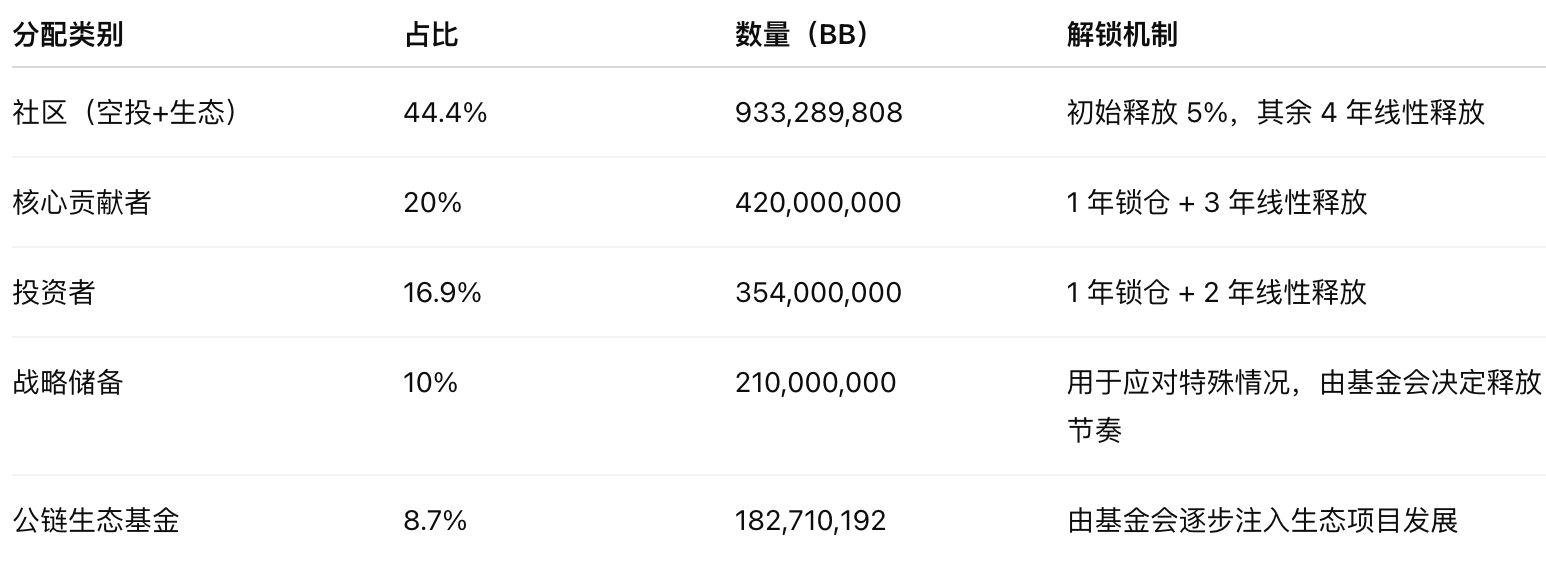Click the 解锁机制 column header
This screenshot has width=1546, height=578.
(x=1122, y=36)
